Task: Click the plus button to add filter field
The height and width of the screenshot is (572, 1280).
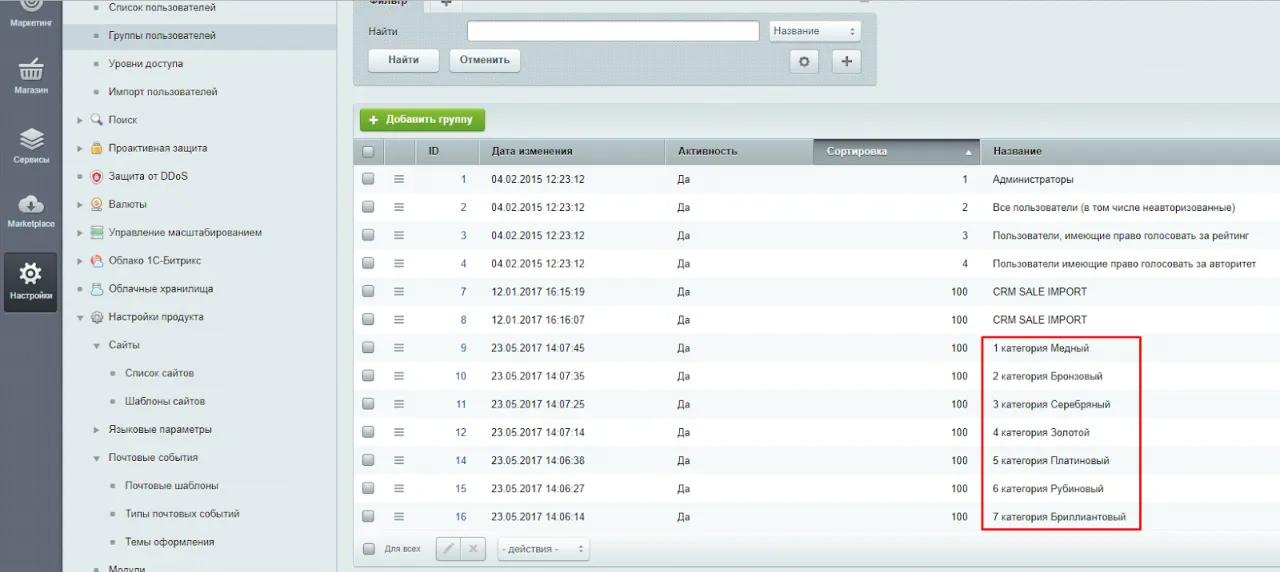Action: [846, 61]
